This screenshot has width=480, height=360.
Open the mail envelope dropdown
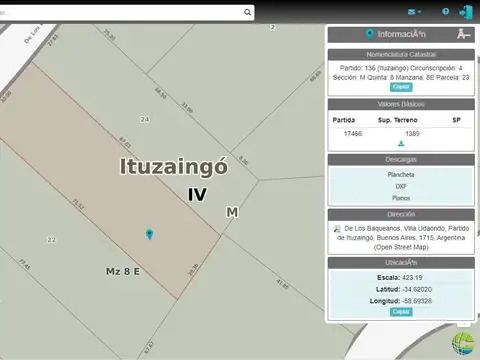pyautogui.click(x=414, y=12)
